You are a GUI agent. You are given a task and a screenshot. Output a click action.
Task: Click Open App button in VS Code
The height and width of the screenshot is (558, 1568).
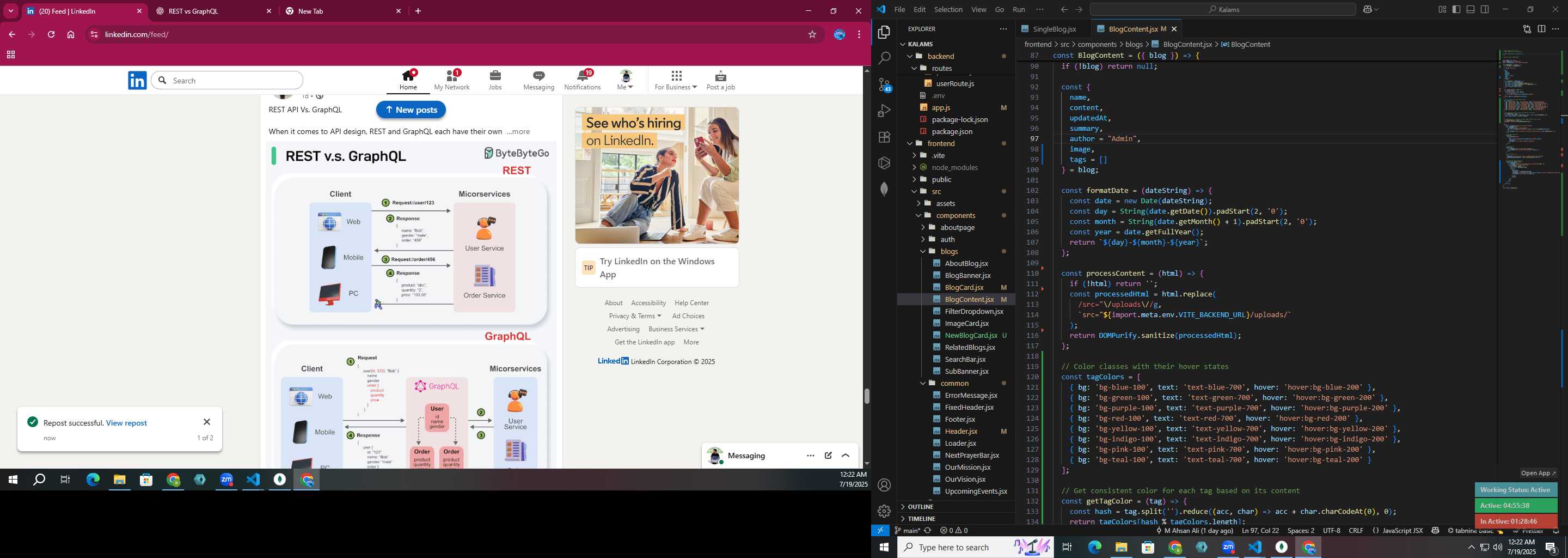tap(1538, 474)
